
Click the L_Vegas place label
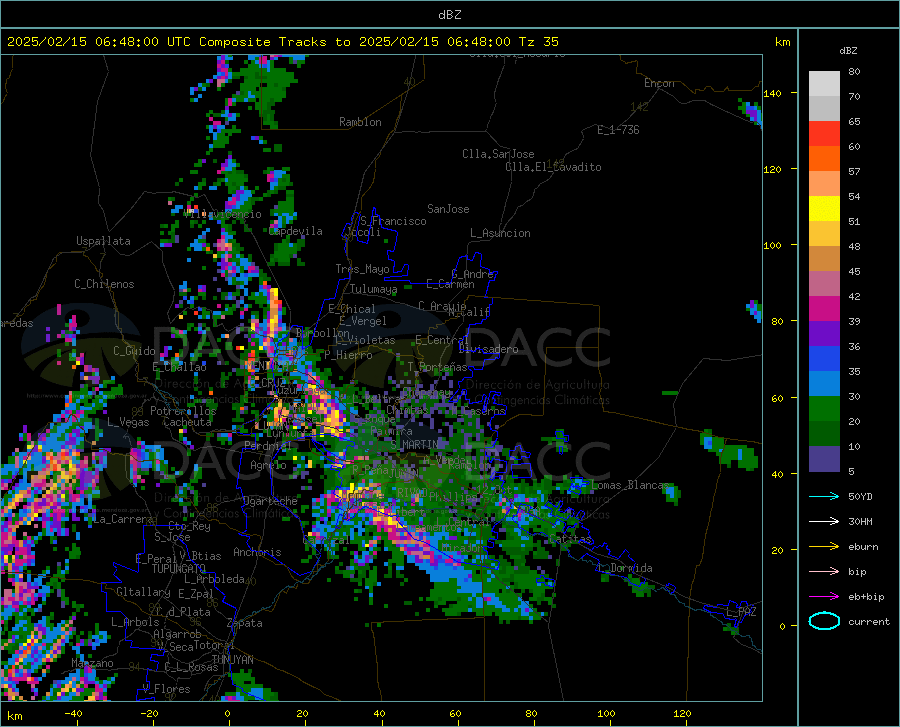tap(128, 422)
